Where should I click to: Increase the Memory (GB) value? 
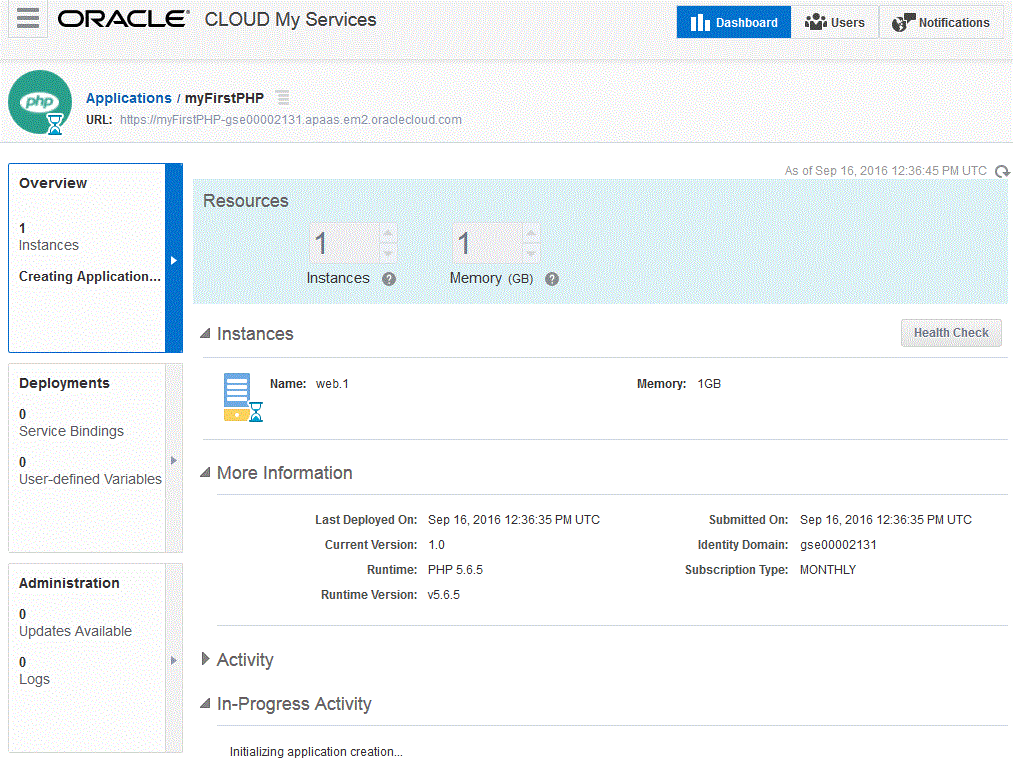pyautogui.click(x=531, y=233)
